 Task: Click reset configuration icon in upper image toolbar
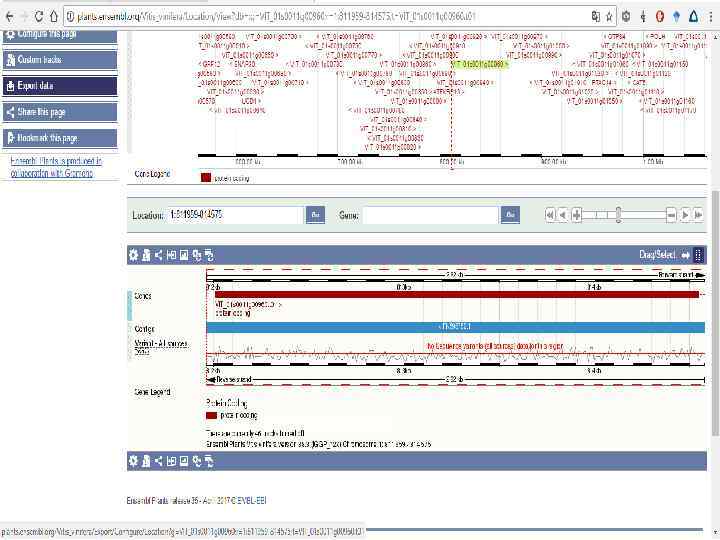[x=197, y=255]
